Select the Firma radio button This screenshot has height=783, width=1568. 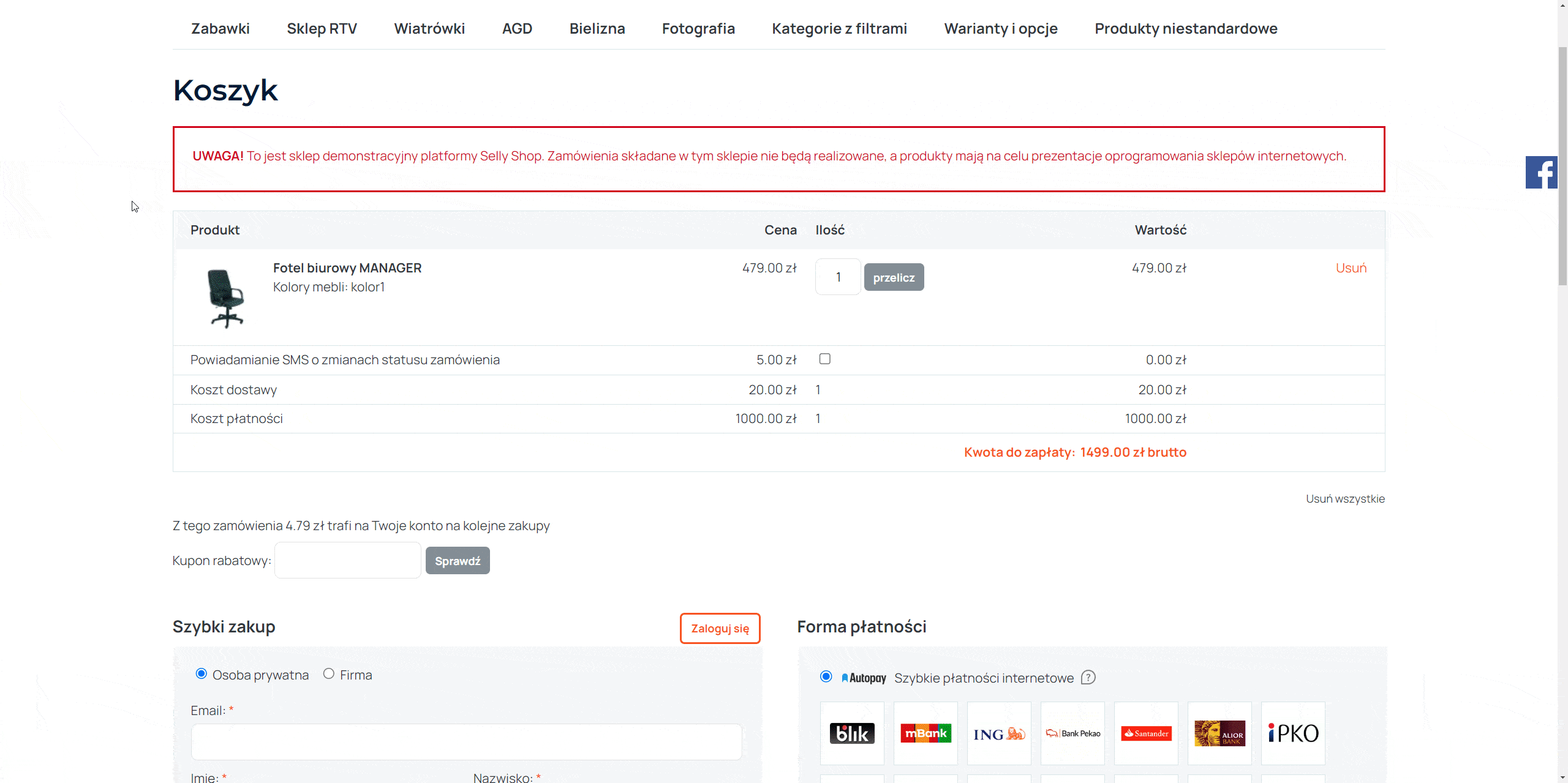[329, 674]
